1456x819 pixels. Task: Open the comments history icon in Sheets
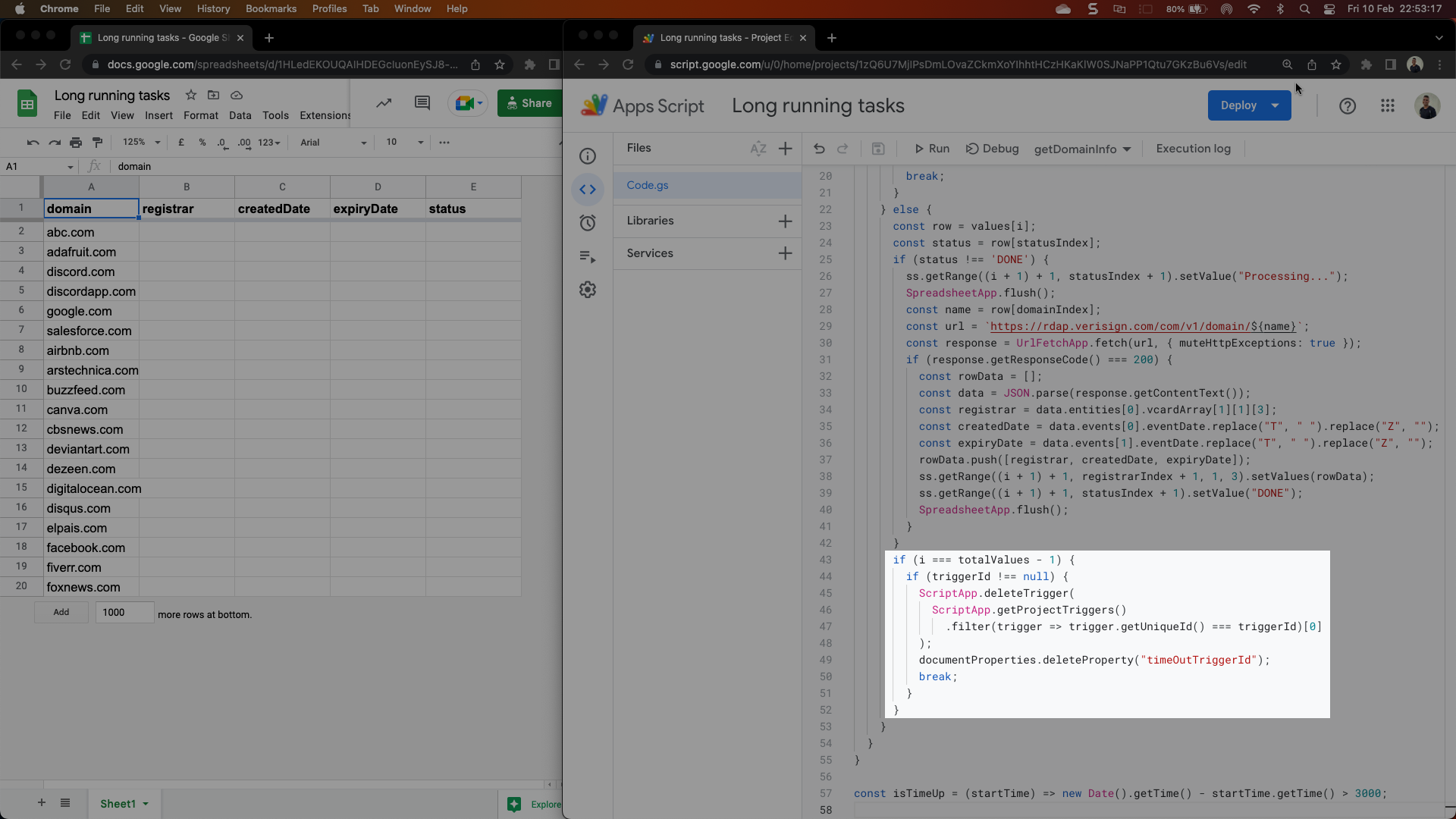click(x=422, y=102)
